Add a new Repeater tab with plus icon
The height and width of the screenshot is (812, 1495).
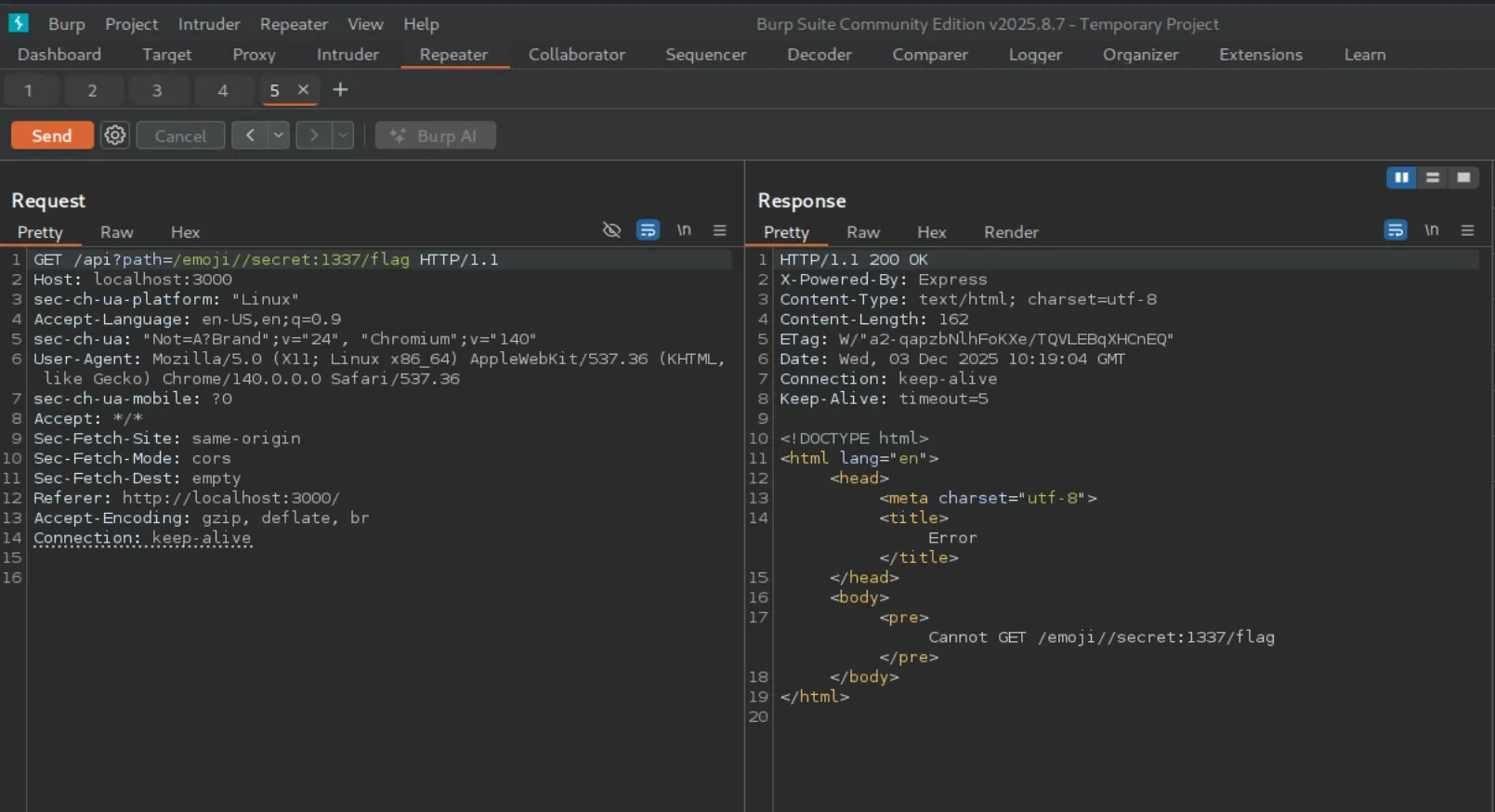(x=340, y=90)
